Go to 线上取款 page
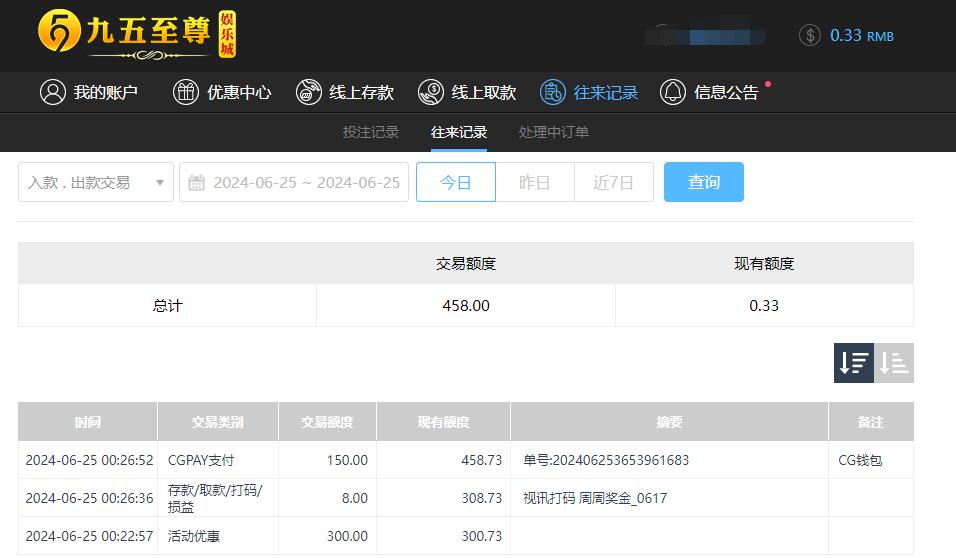 (x=467, y=92)
